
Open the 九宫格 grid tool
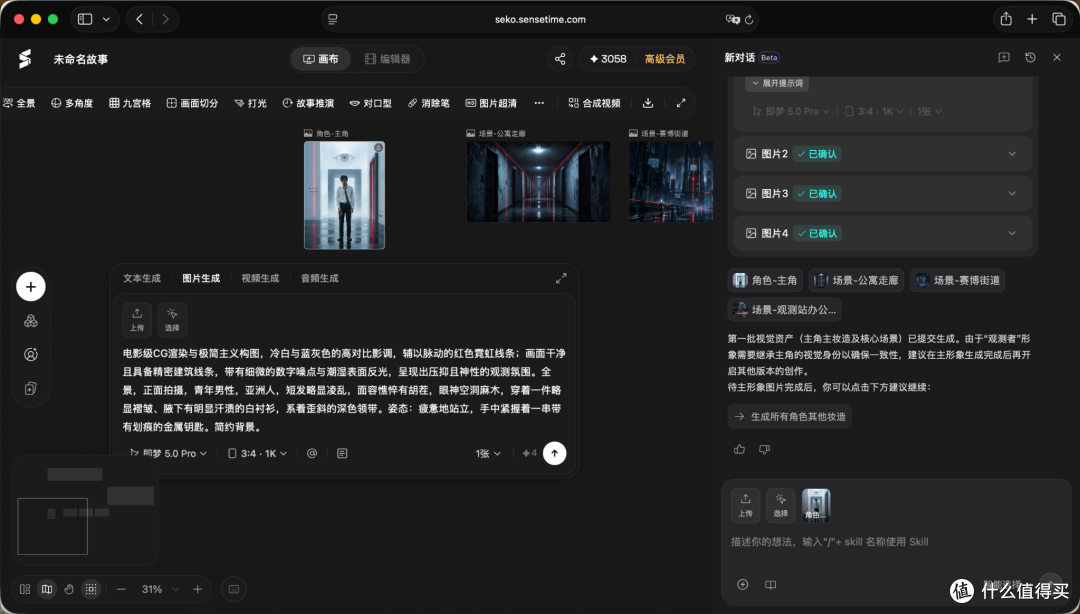[x=130, y=103]
